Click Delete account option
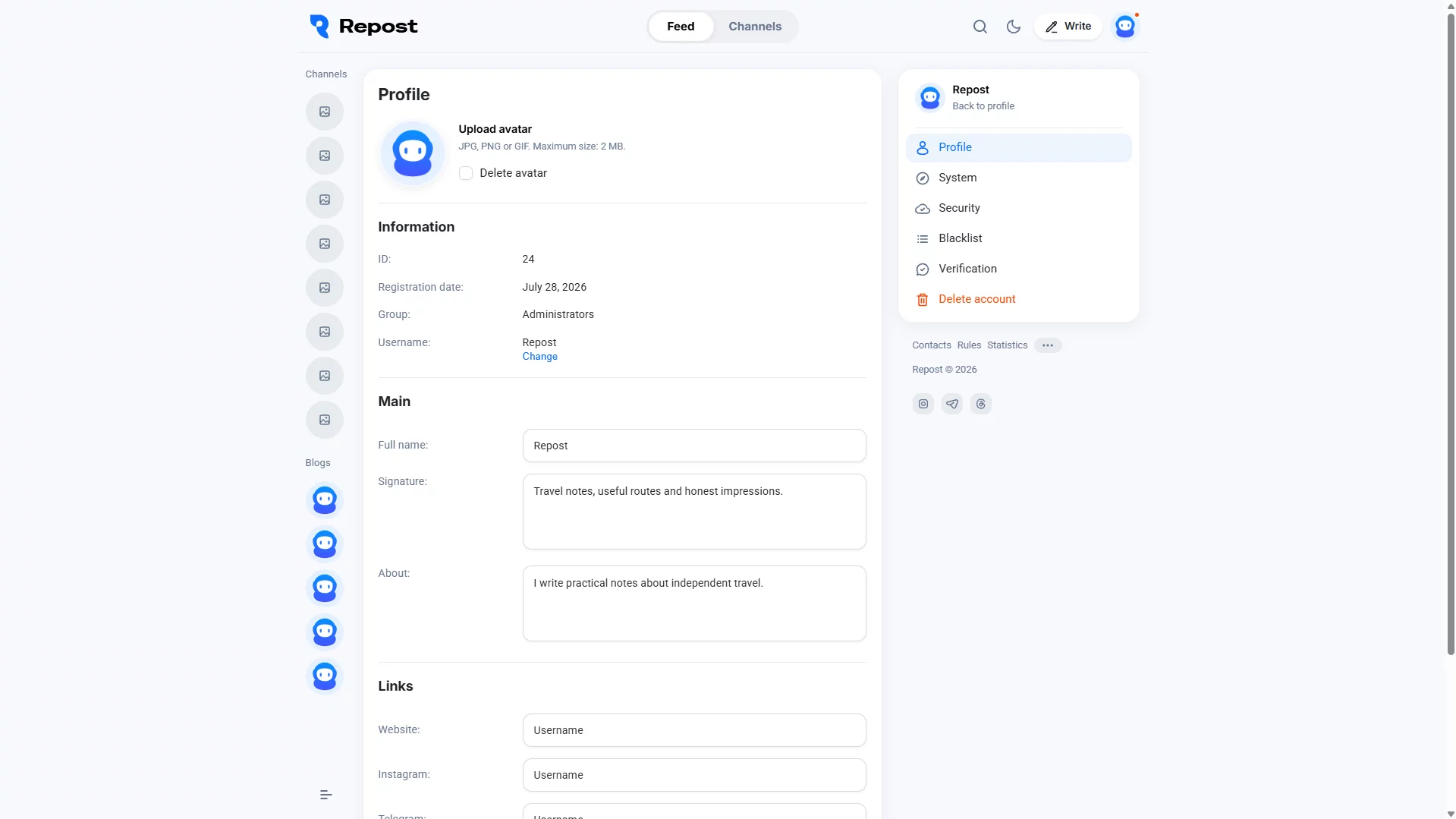 [1018, 299]
